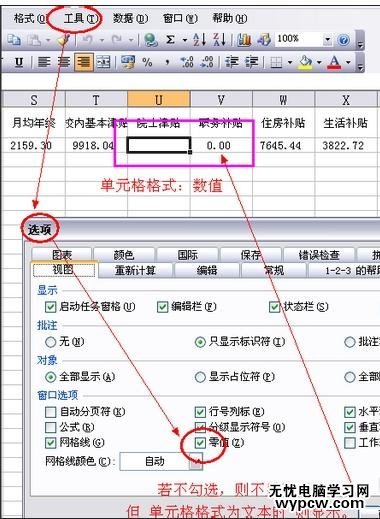Screen dimensions: 380x519
Task: Apply Currency style icon
Action: click(x=128, y=62)
